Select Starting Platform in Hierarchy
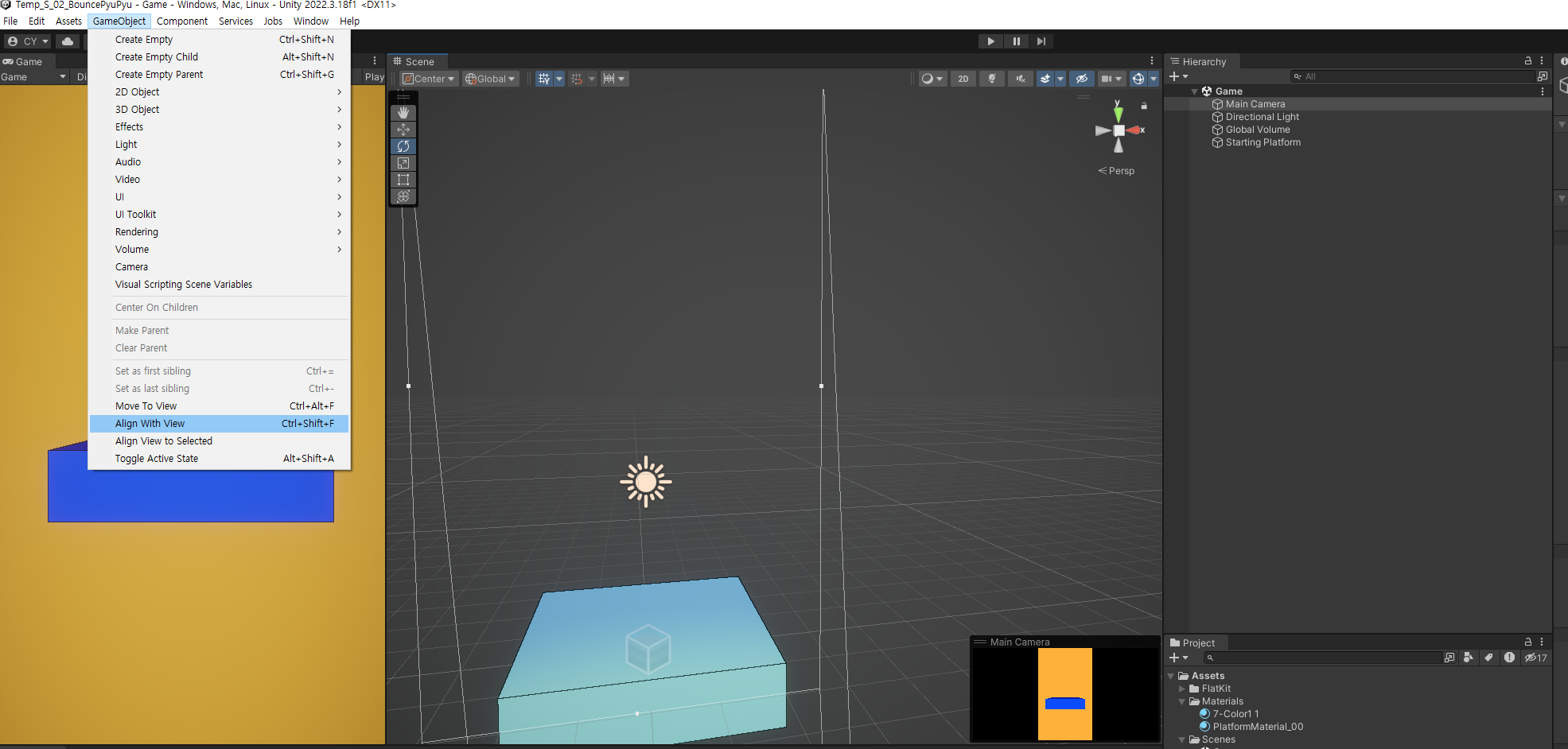 [x=1263, y=142]
